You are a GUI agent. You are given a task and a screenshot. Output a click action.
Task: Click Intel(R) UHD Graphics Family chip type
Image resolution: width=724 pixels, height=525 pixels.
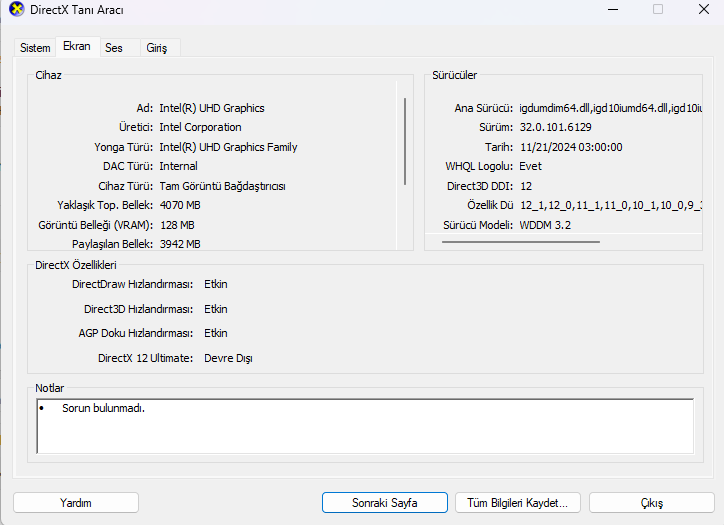[228, 147]
